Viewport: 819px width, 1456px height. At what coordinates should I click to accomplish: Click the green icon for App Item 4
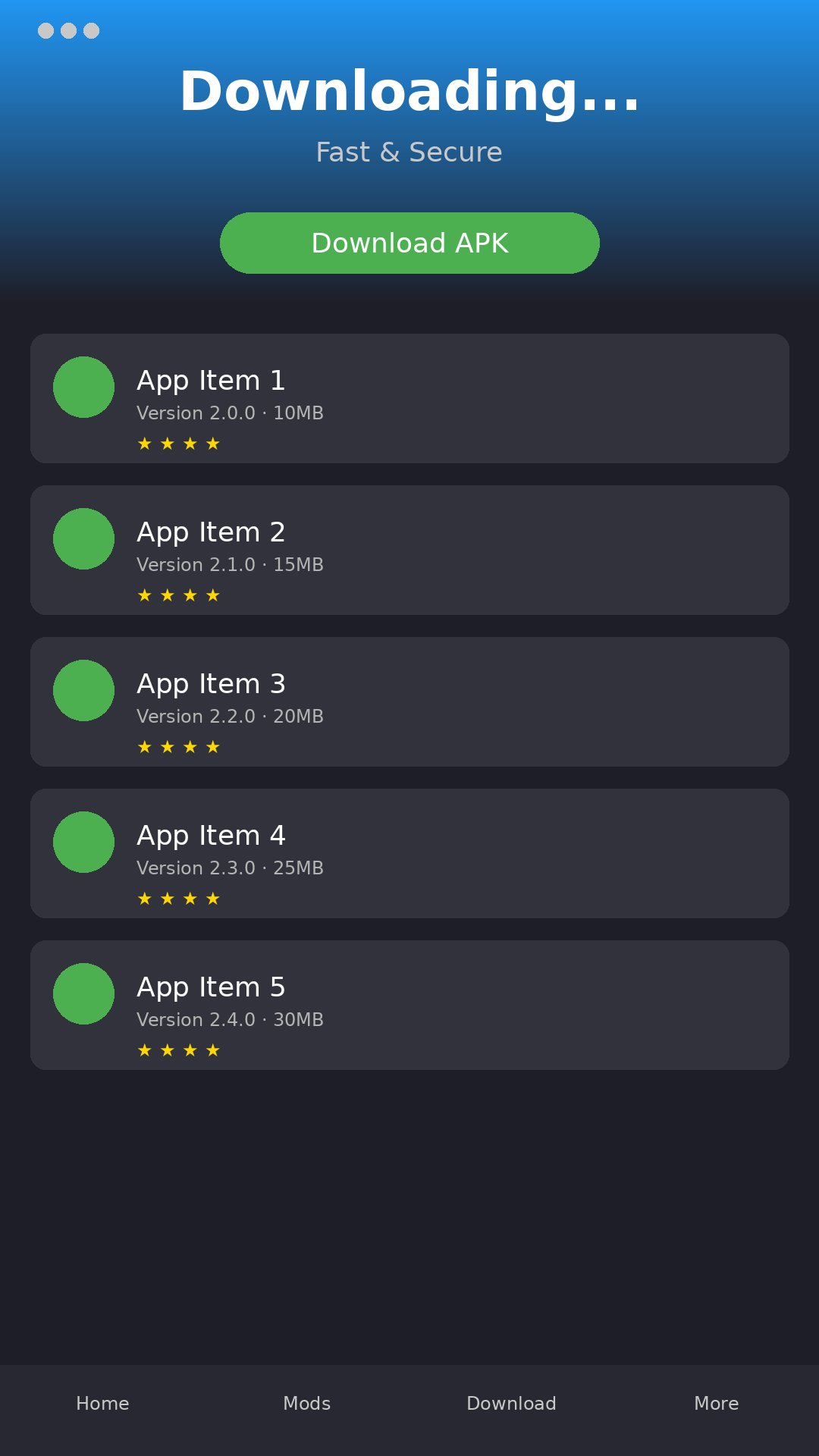point(83,842)
